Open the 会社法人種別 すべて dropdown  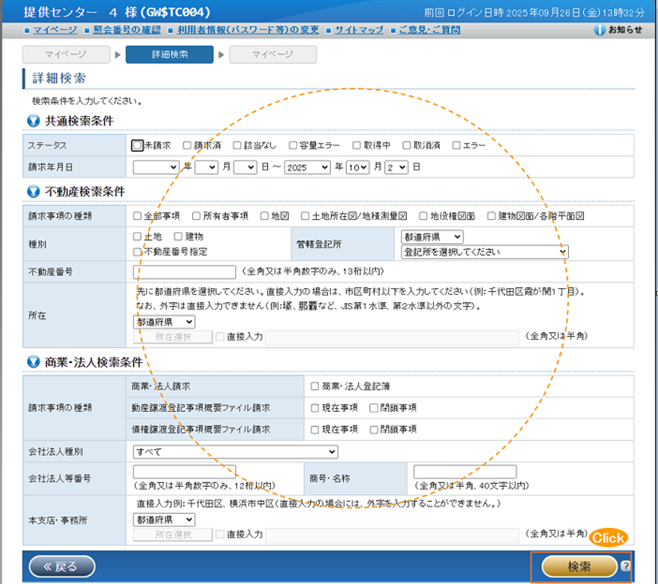(x=235, y=452)
